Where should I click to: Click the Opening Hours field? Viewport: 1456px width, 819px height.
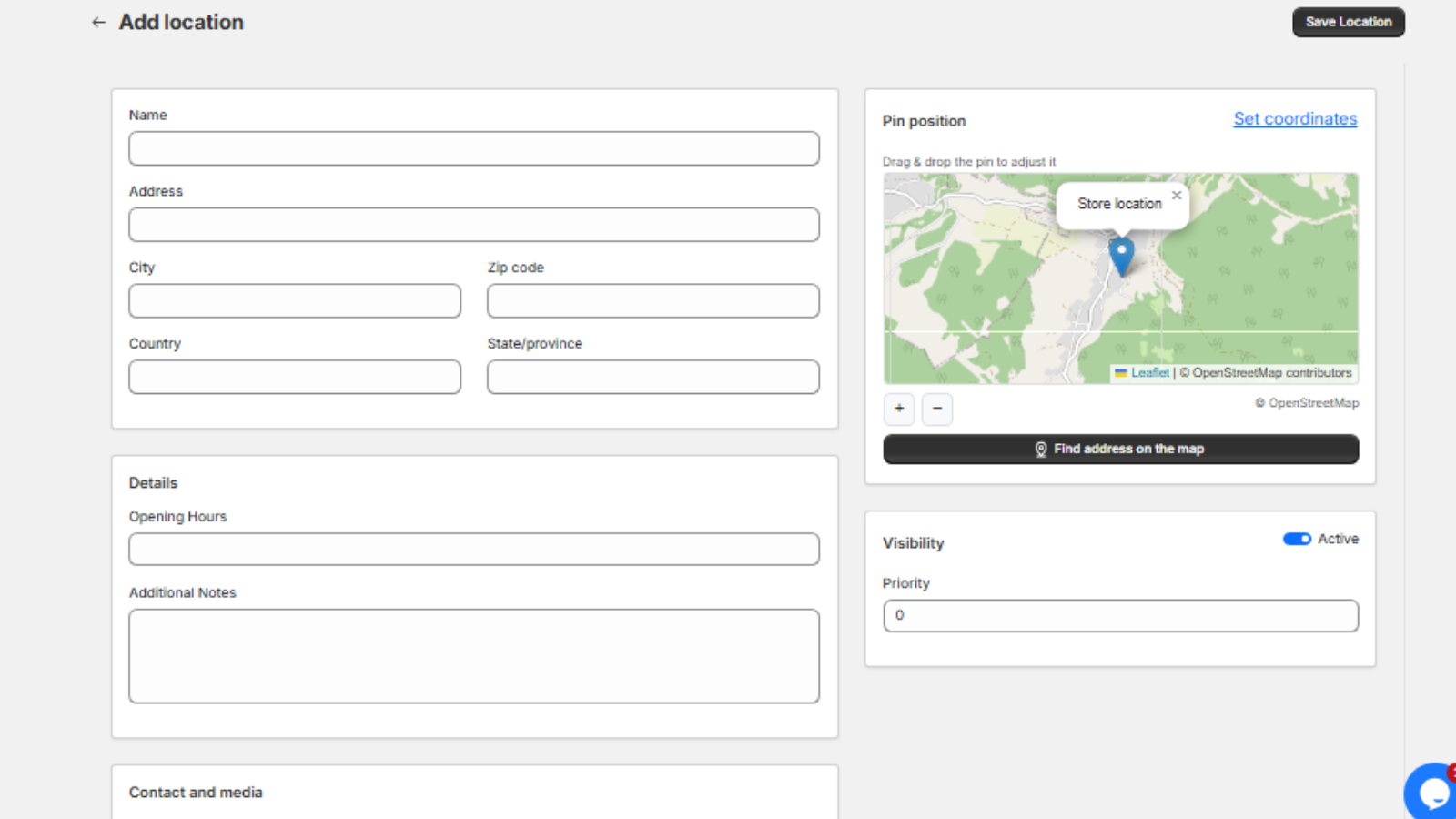[x=473, y=549]
